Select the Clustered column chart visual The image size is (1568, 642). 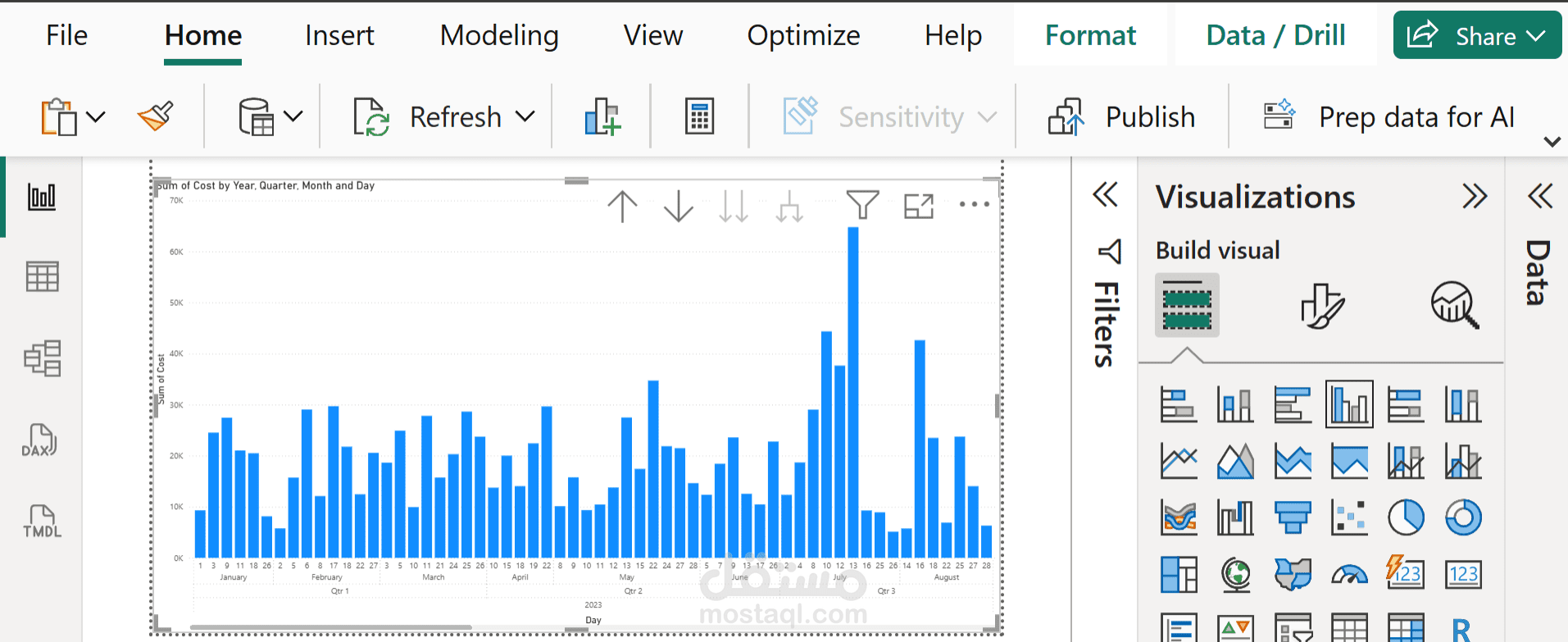click(x=1349, y=404)
